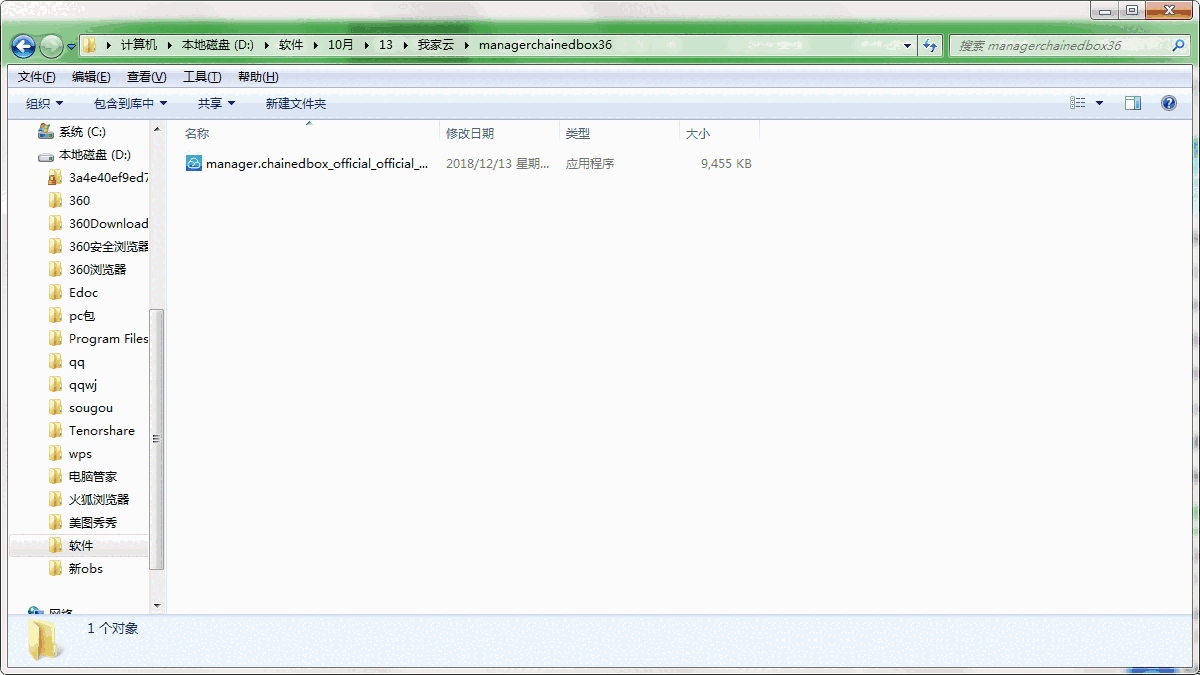This screenshot has width=1200, height=675.
Task: Open the pc包 folder in sidebar
Action: click(x=82, y=316)
